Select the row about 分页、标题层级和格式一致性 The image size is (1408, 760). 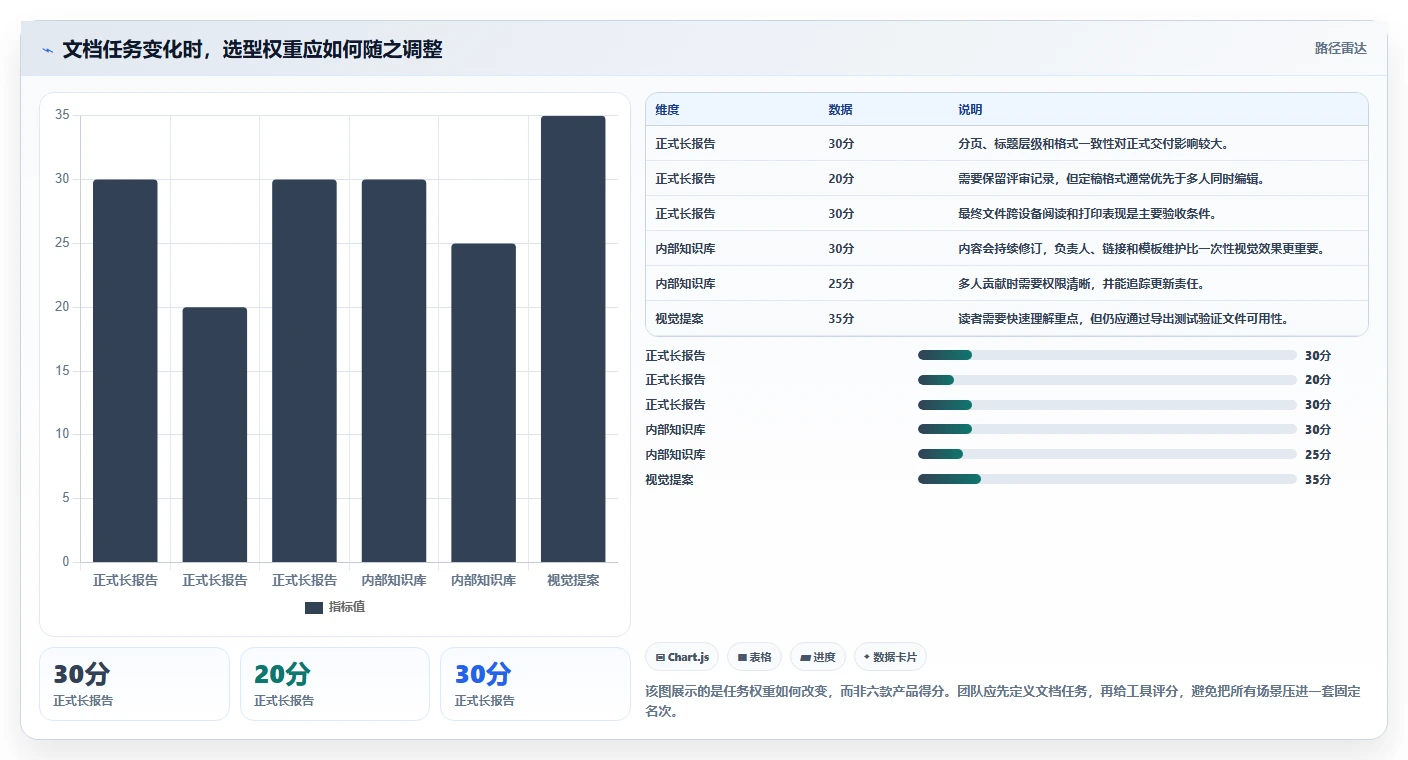pos(1006,144)
